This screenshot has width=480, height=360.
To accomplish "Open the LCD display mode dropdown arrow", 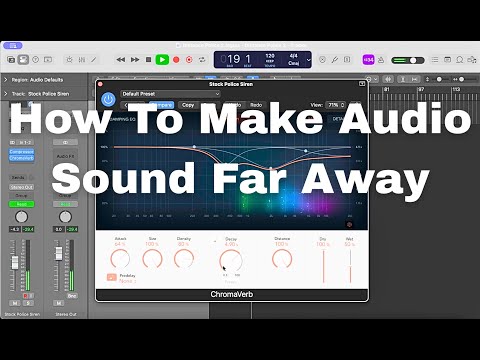I will pos(308,60).
